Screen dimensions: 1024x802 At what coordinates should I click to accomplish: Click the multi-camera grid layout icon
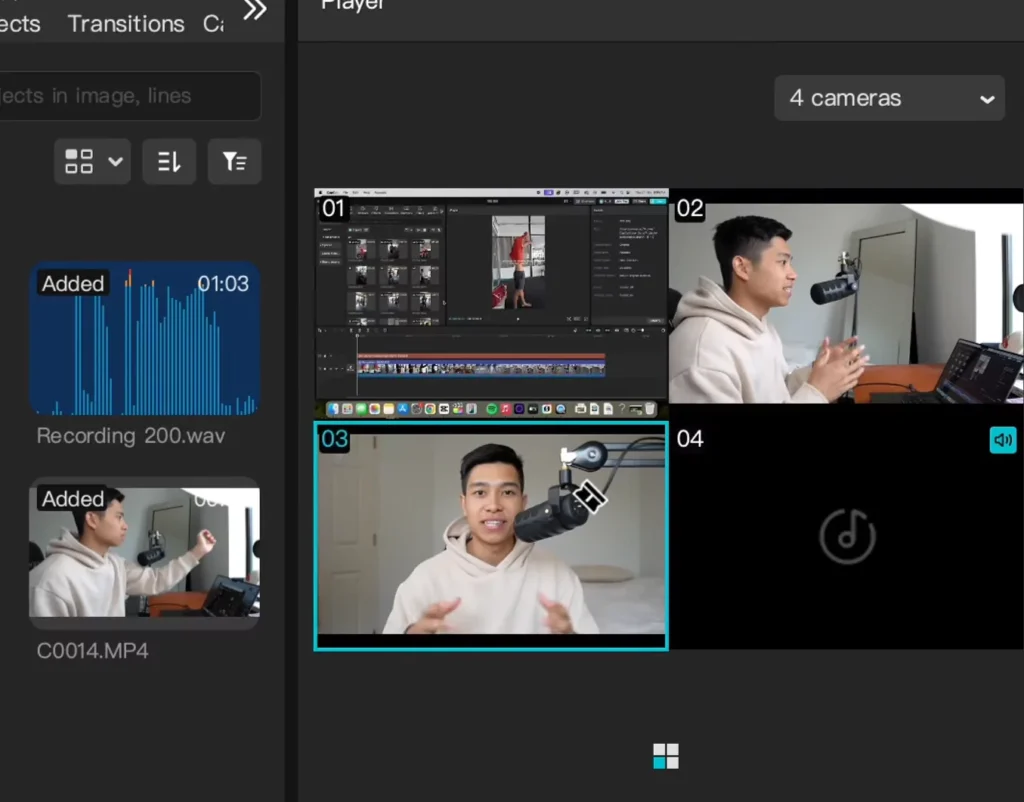665,756
